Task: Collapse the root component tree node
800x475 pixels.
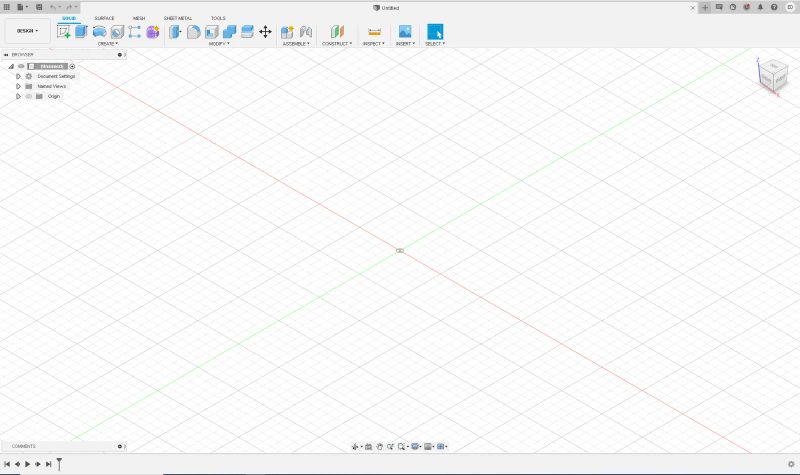Action: pos(11,66)
